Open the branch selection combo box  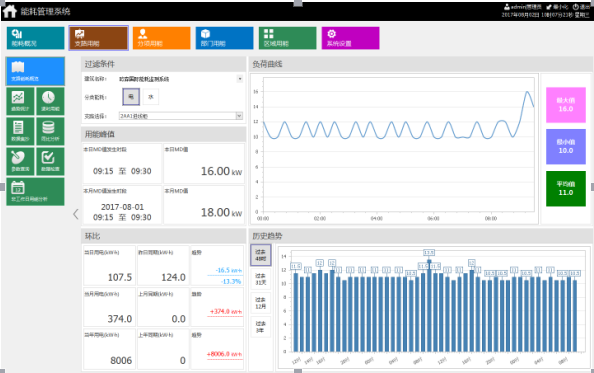181,116
